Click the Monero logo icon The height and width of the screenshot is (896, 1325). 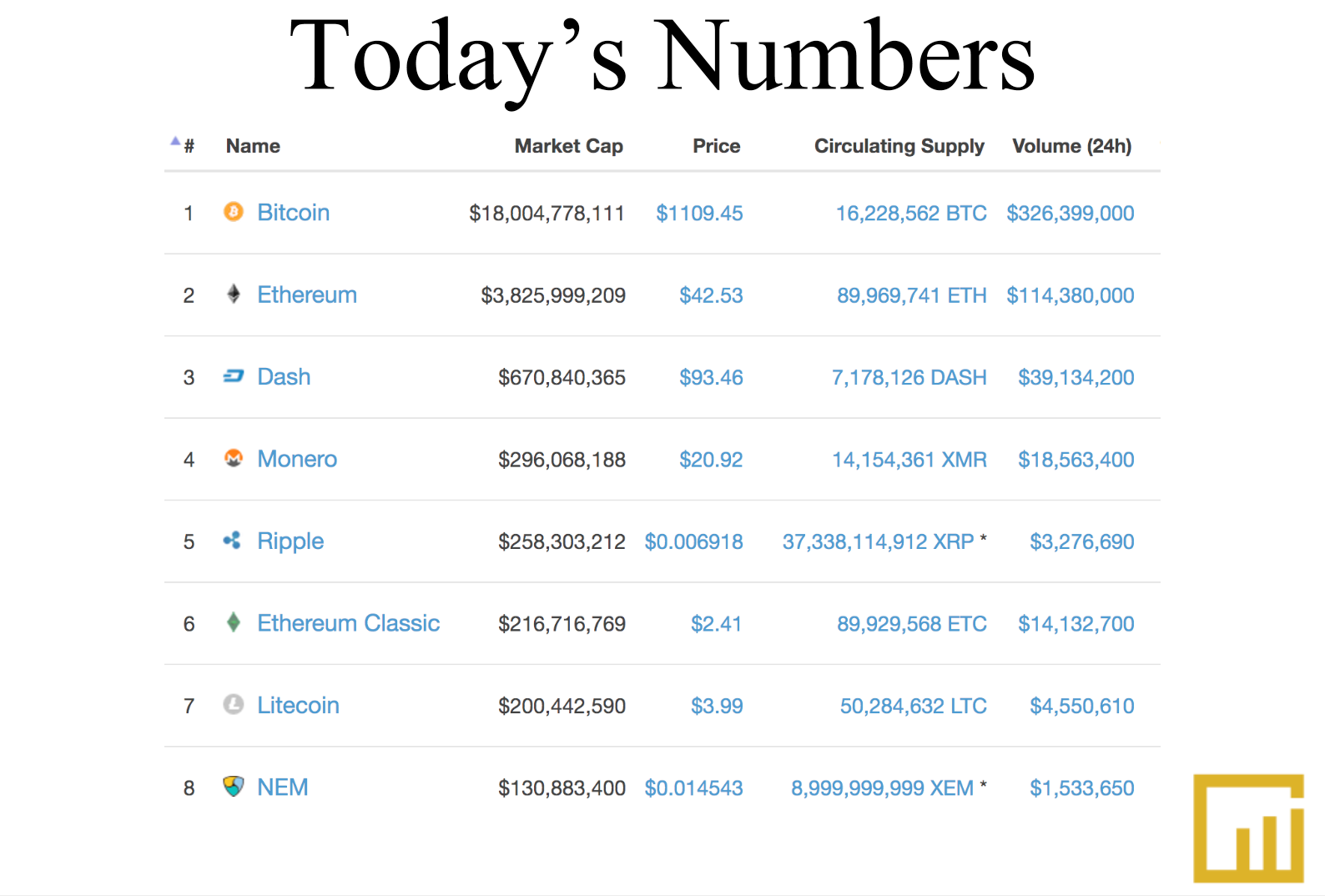click(x=234, y=458)
